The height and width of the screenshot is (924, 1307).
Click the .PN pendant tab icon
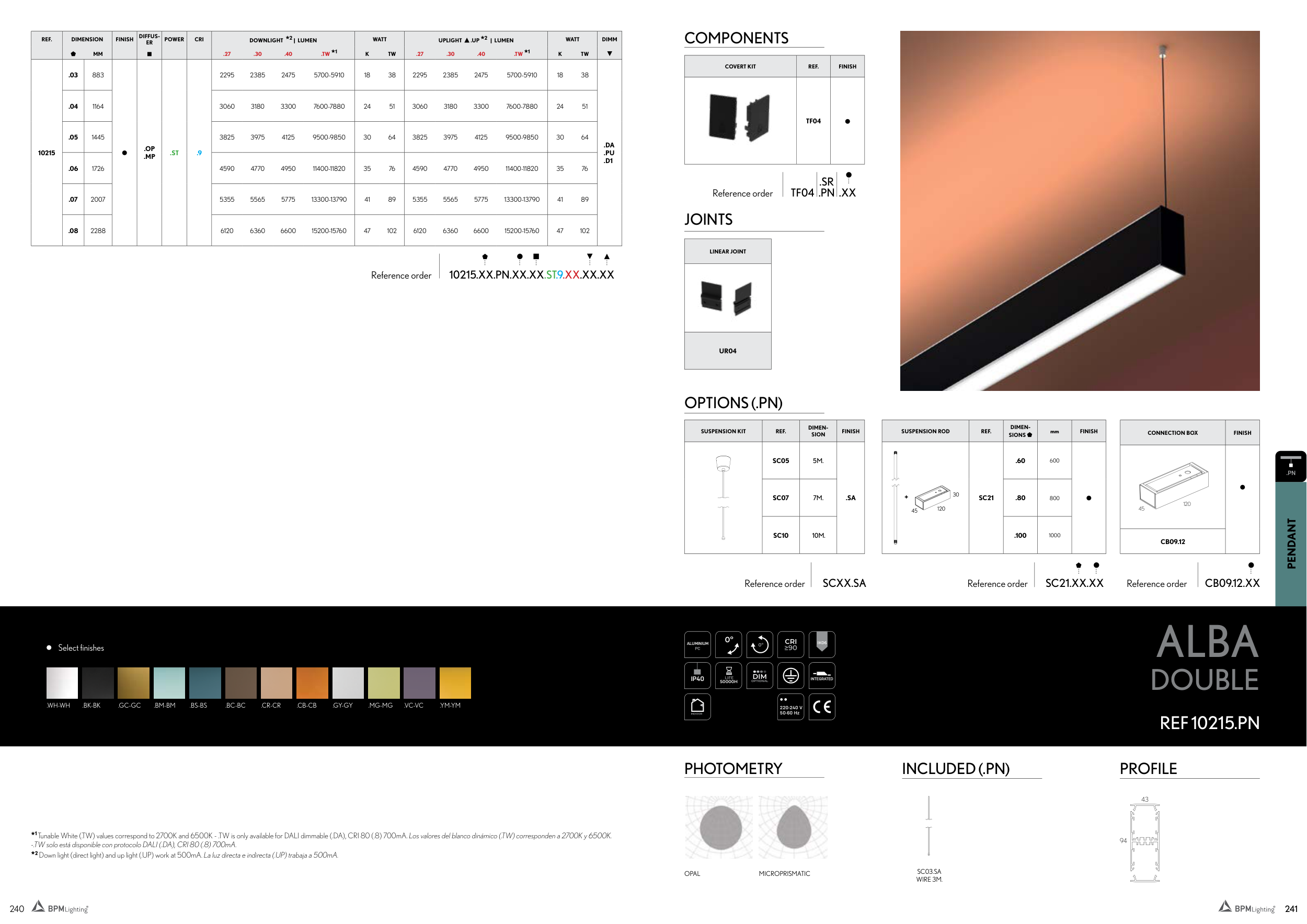[1290, 466]
